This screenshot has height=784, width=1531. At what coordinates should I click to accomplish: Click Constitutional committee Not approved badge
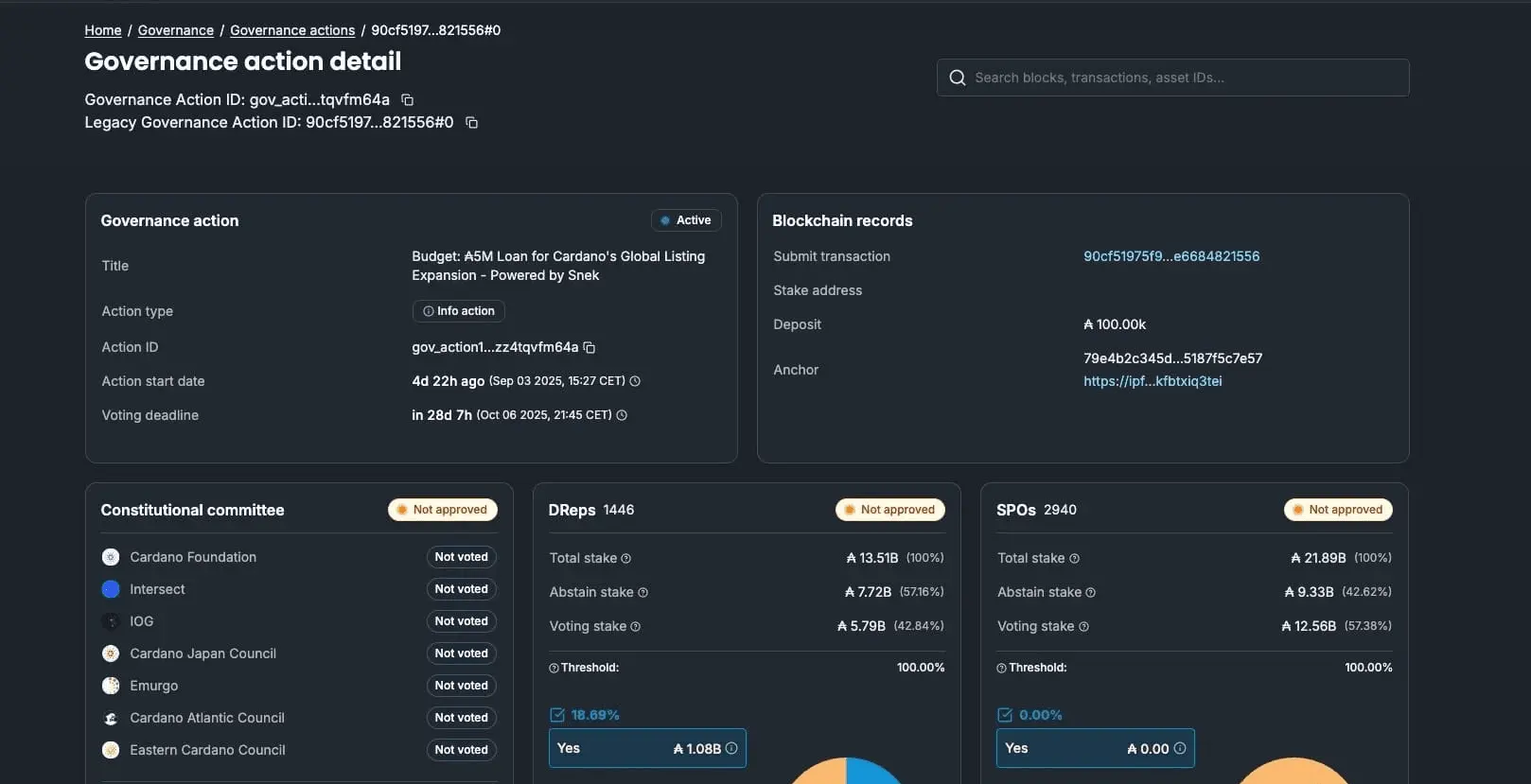pos(442,510)
